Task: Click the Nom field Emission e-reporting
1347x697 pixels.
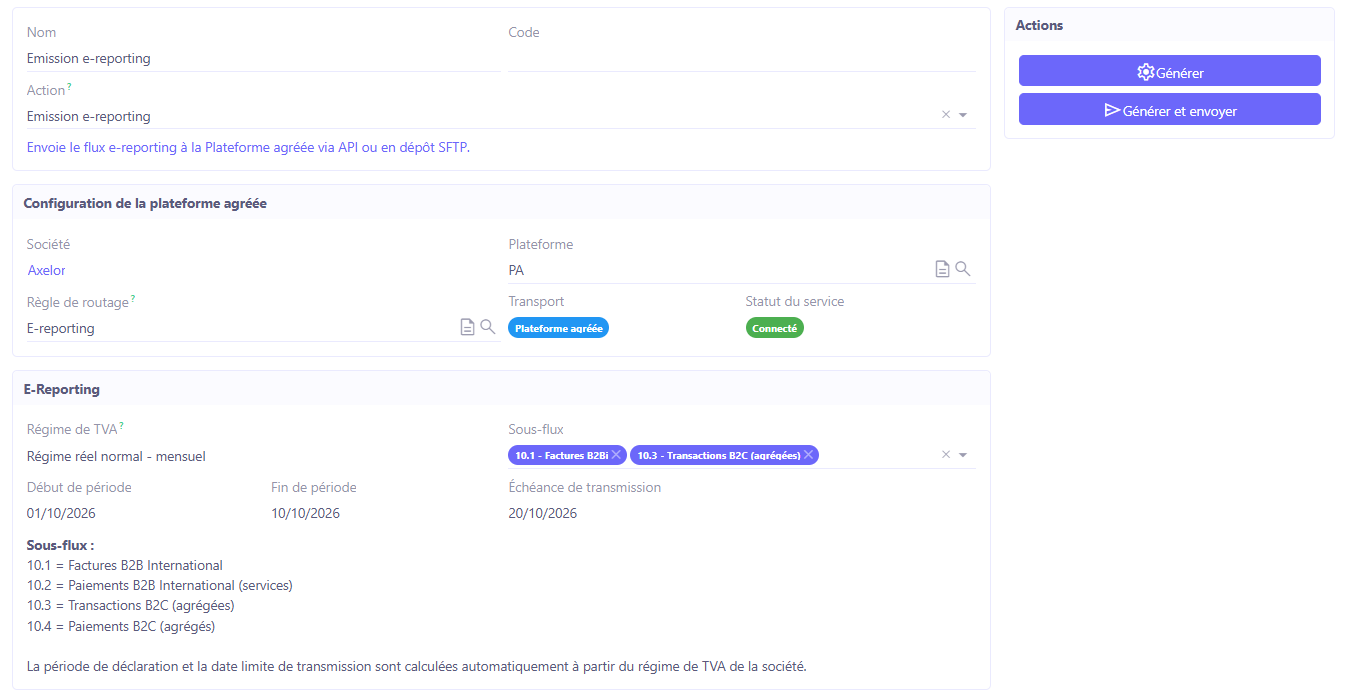Action: [264, 58]
